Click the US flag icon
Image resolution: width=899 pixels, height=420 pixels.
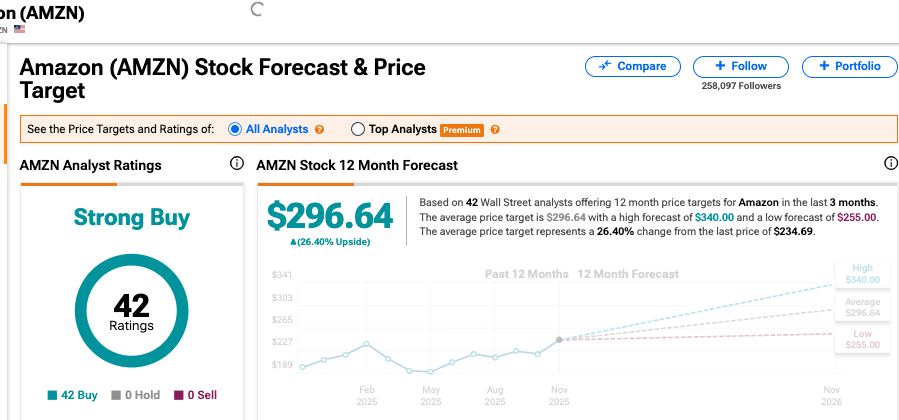(19, 29)
